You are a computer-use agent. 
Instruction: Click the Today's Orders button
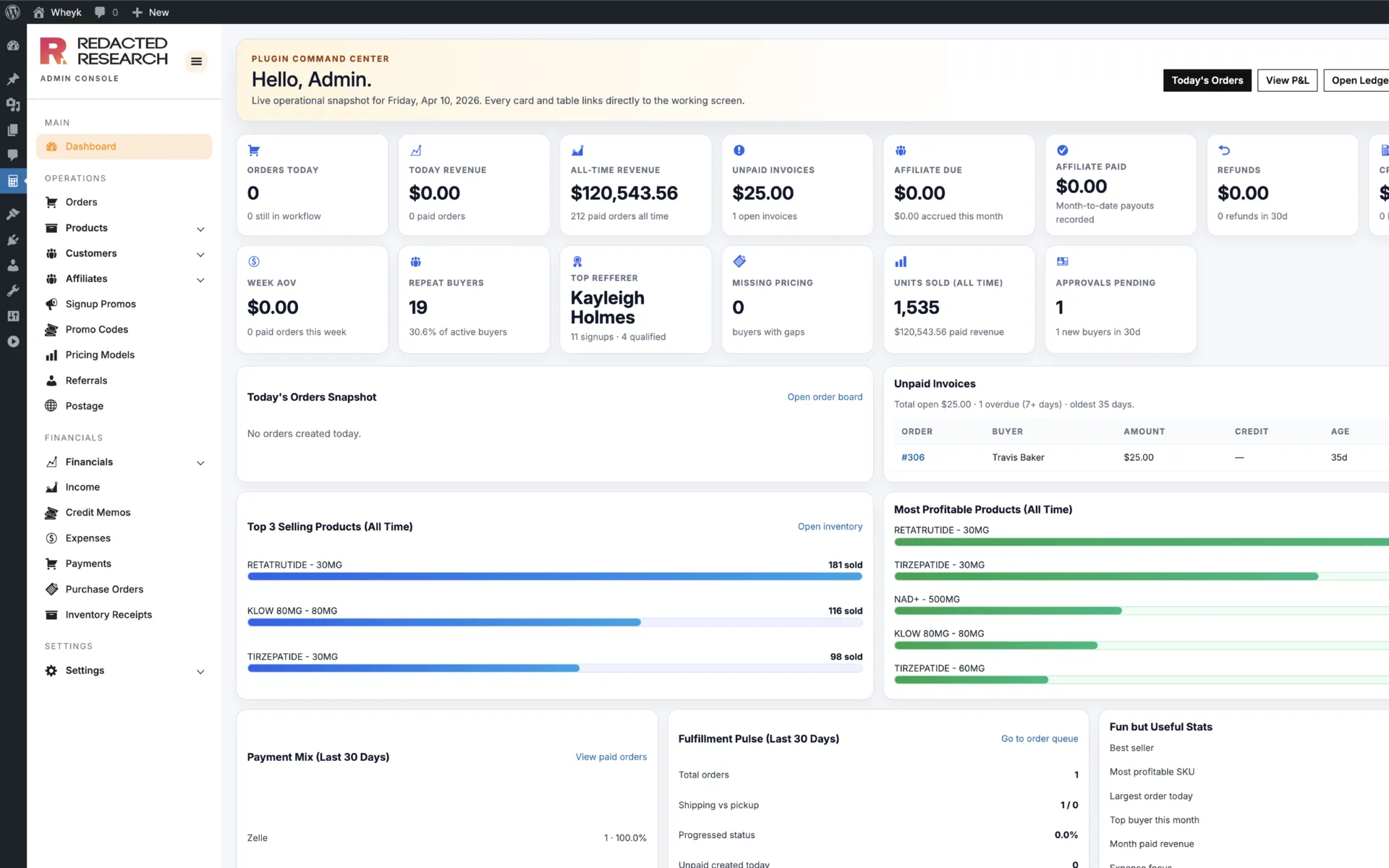pos(1207,80)
